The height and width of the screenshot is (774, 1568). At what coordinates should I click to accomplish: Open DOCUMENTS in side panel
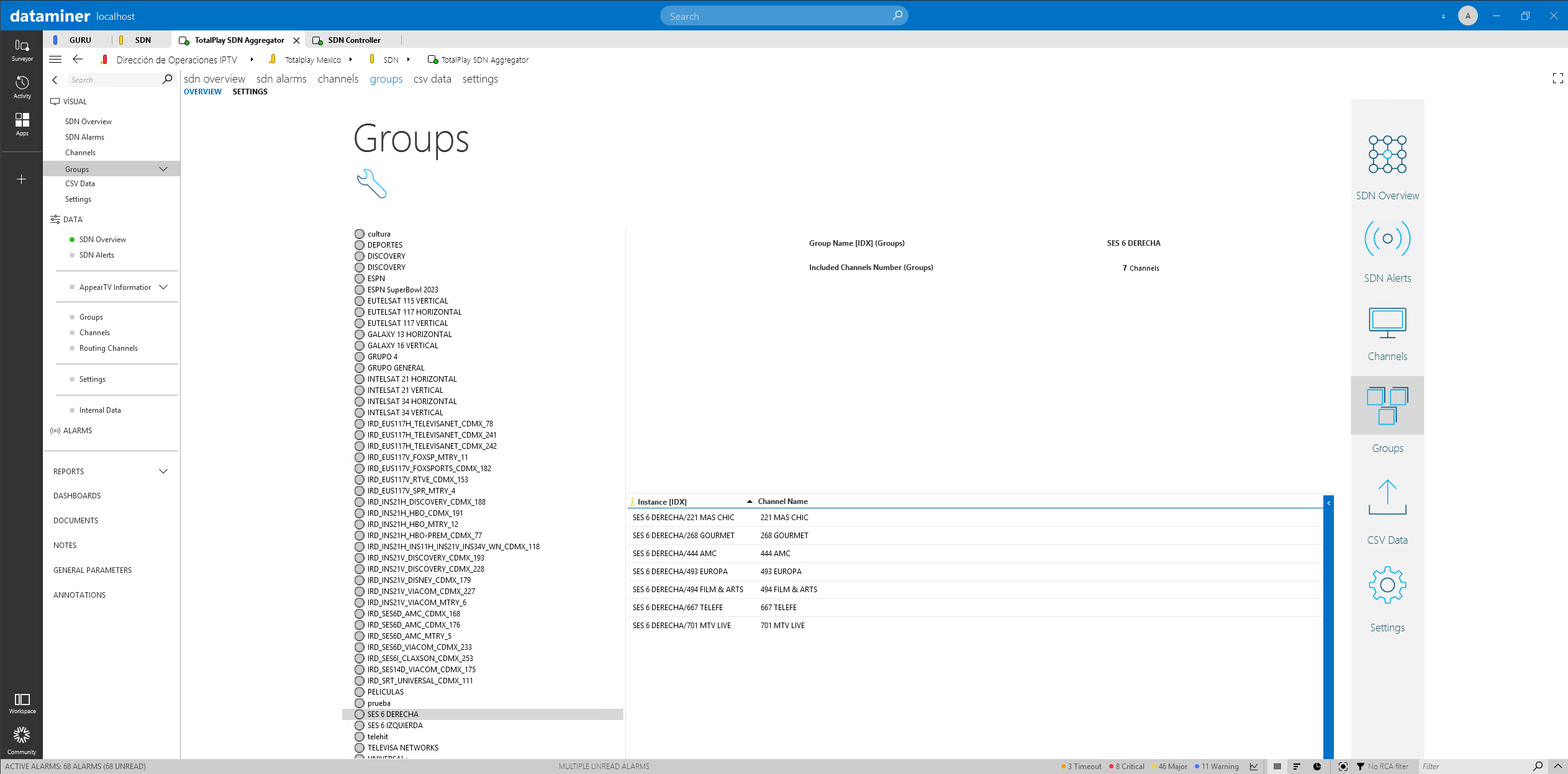pyautogui.click(x=76, y=521)
